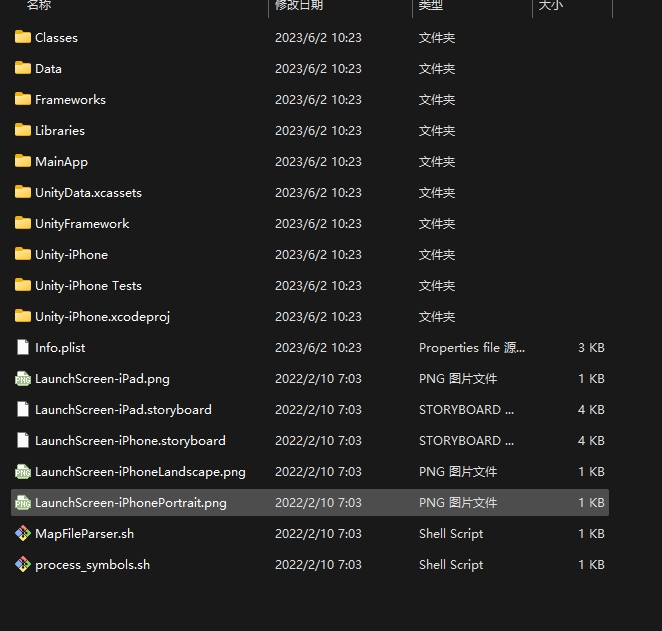The width and height of the screenshot is (662, 631).
Task: Click the modified date of process_symbols.sh
Action: [318, 565]
